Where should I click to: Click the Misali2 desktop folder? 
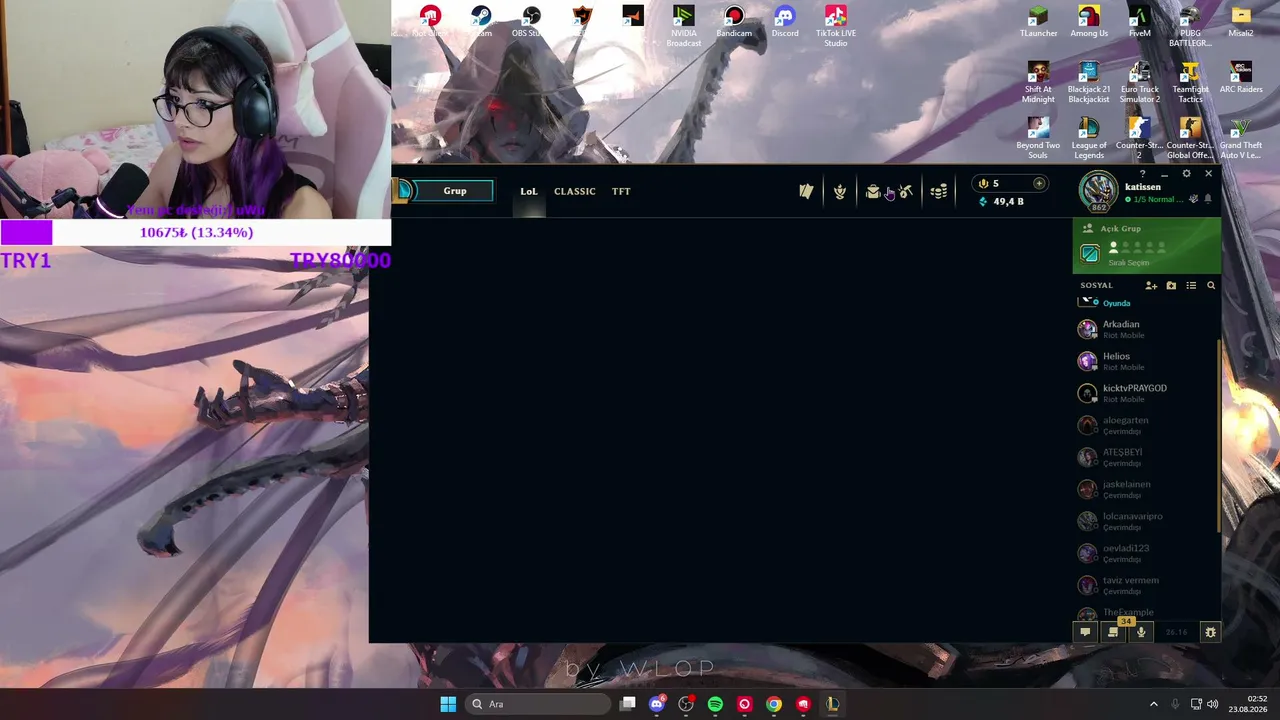[1241, 22]
